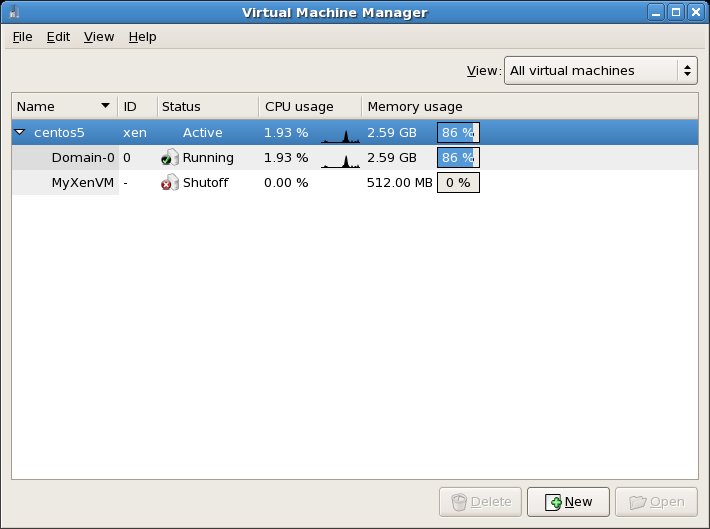This screenshot has height=529, width=710.
Task: Click the 0 % memory bar for MyXenVM
Action: pyautogui.click(x=458, y=183)
